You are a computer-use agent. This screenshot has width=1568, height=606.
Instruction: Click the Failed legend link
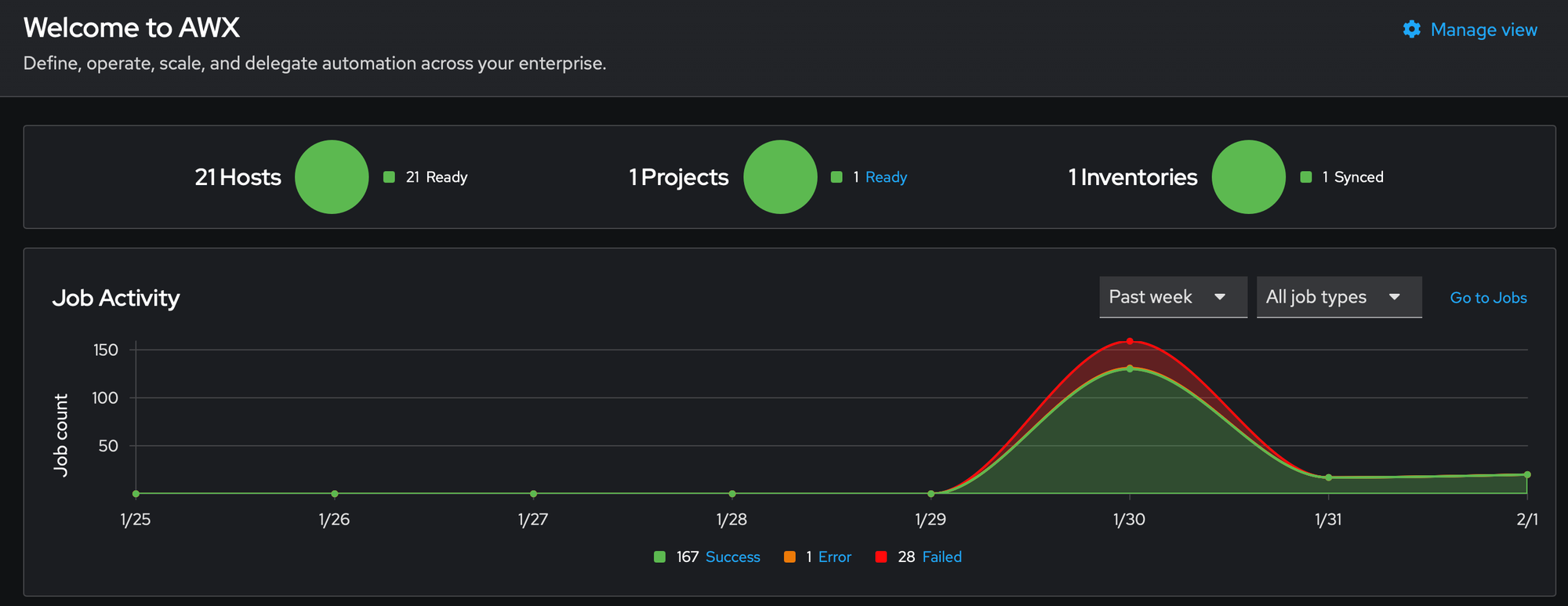click(x=942, y=557)
